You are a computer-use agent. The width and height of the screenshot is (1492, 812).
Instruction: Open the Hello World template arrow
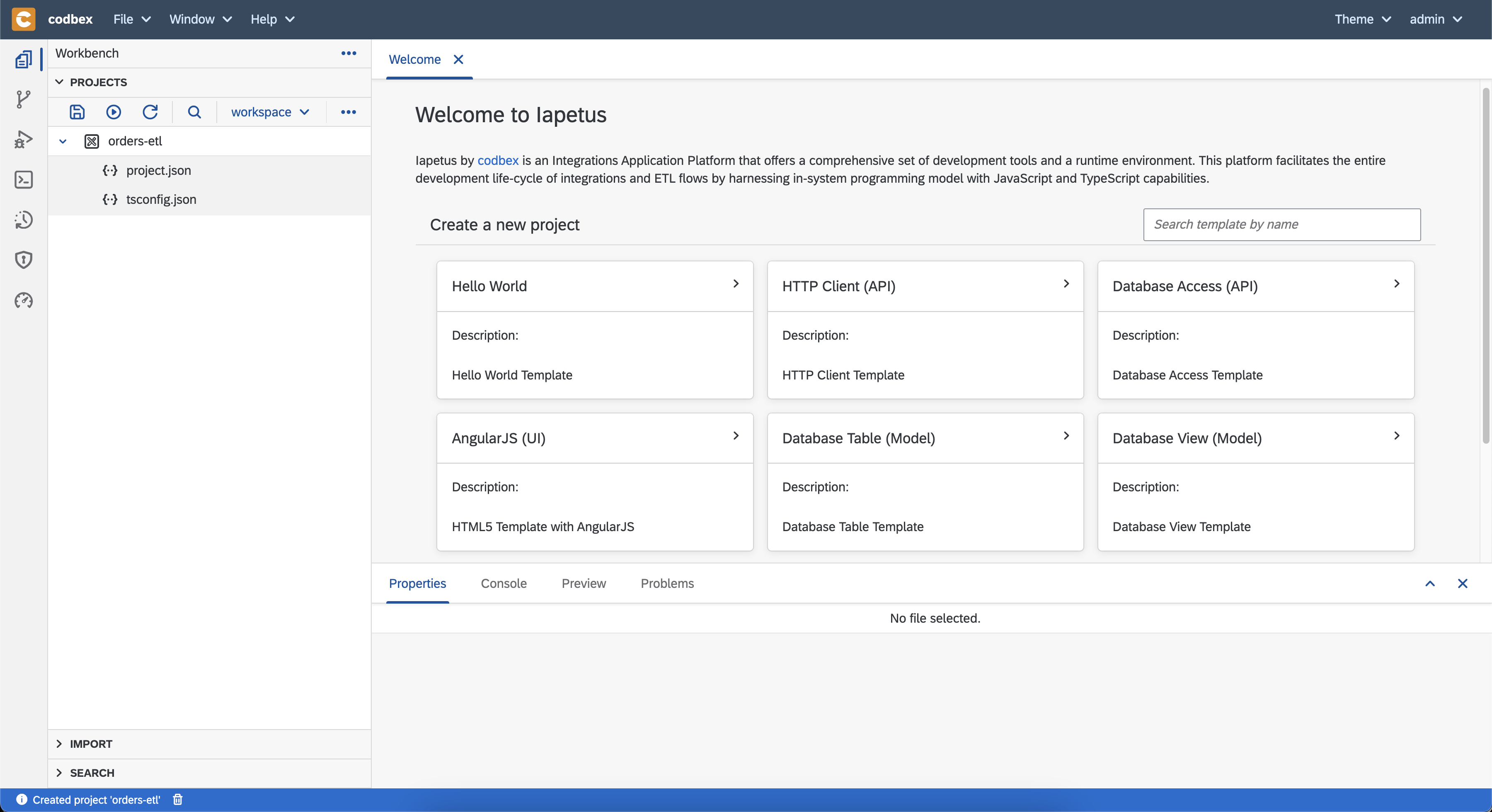tap(736, 284)
